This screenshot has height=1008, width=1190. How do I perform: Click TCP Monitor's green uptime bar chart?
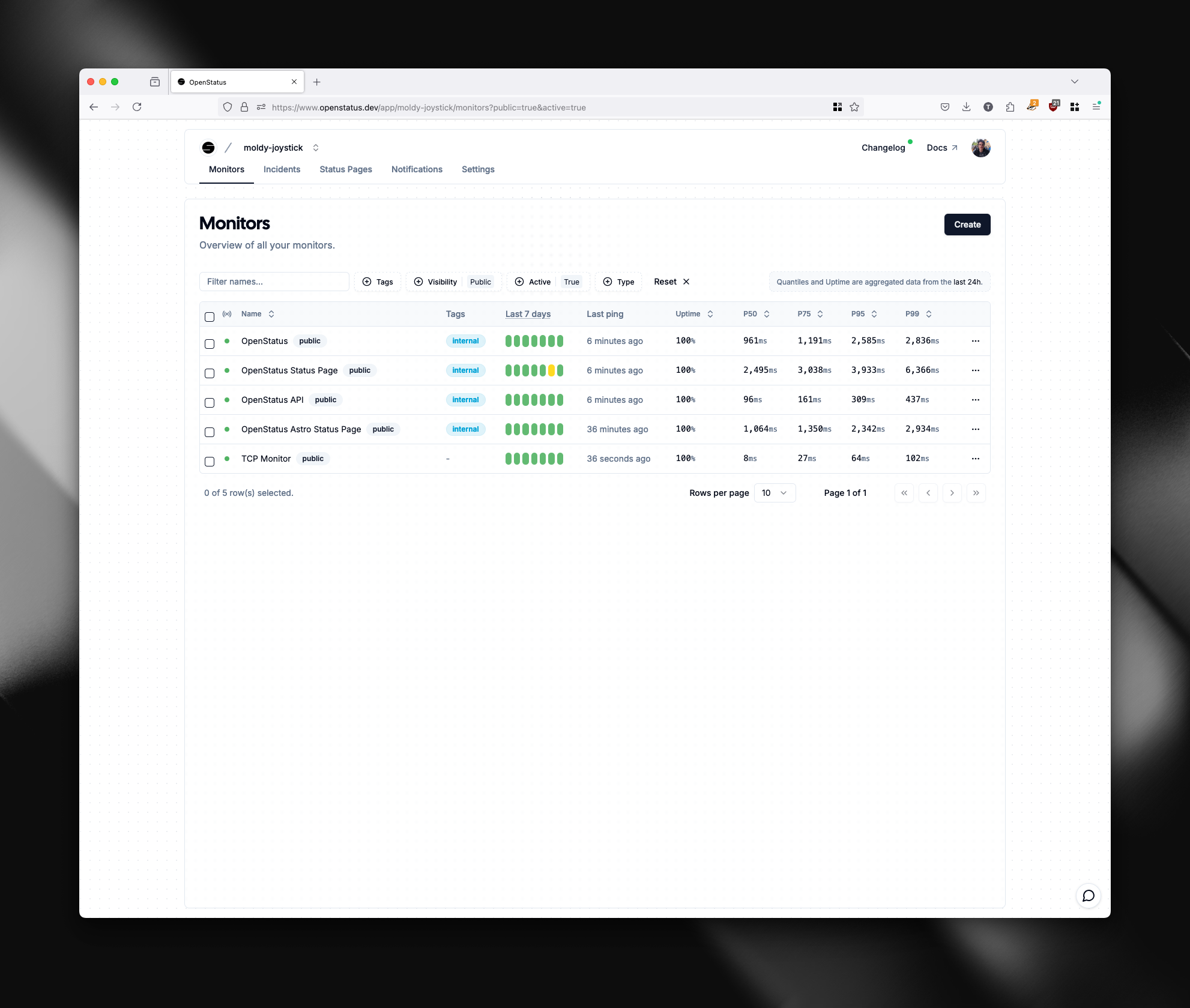534,459
